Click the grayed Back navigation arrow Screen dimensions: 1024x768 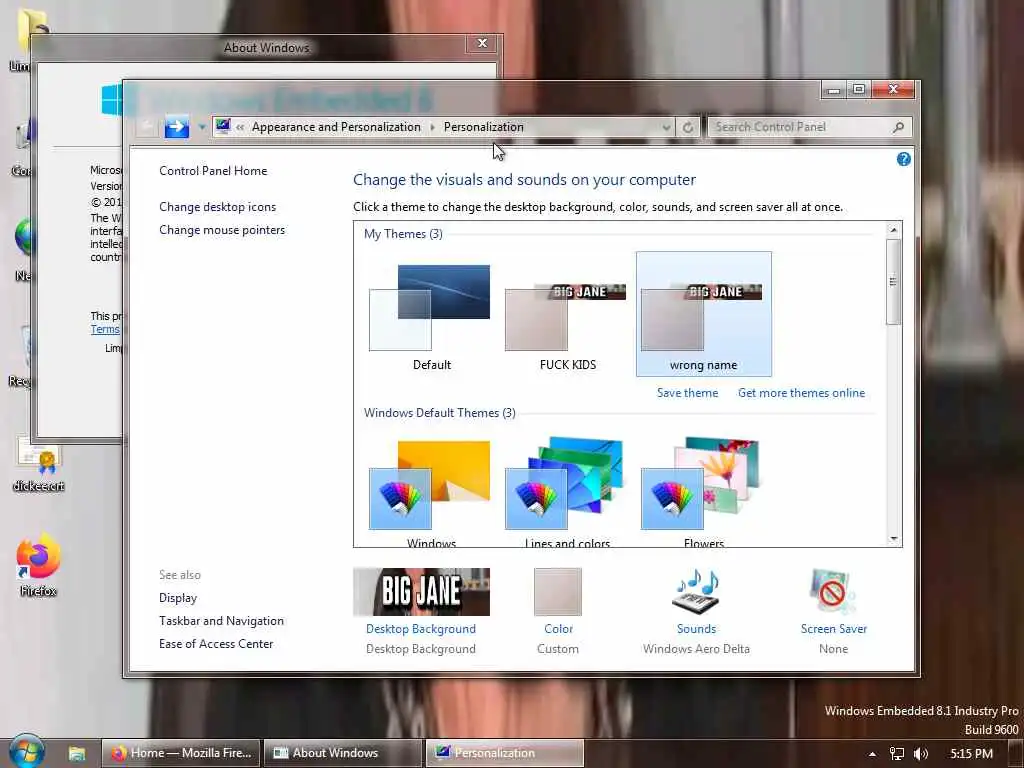[x=148, y=127]
